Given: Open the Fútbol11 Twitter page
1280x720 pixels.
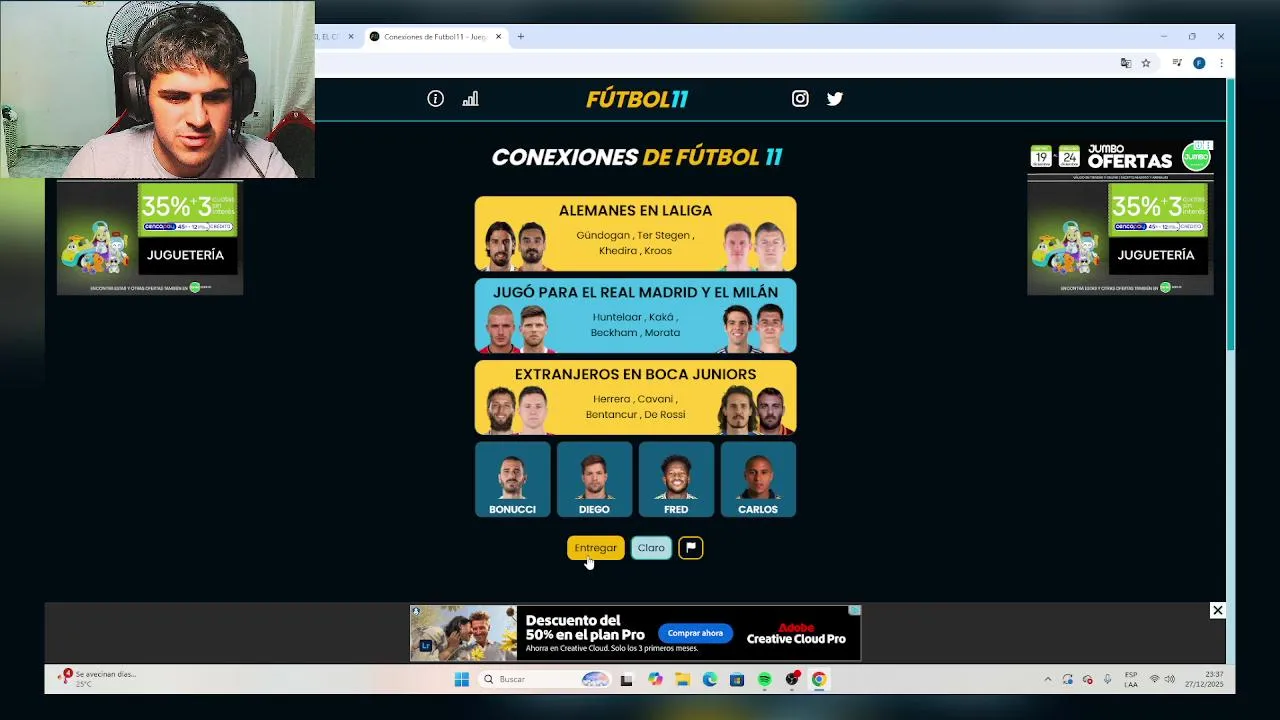Looking at the screenshot, I should [x=835, y=99].
